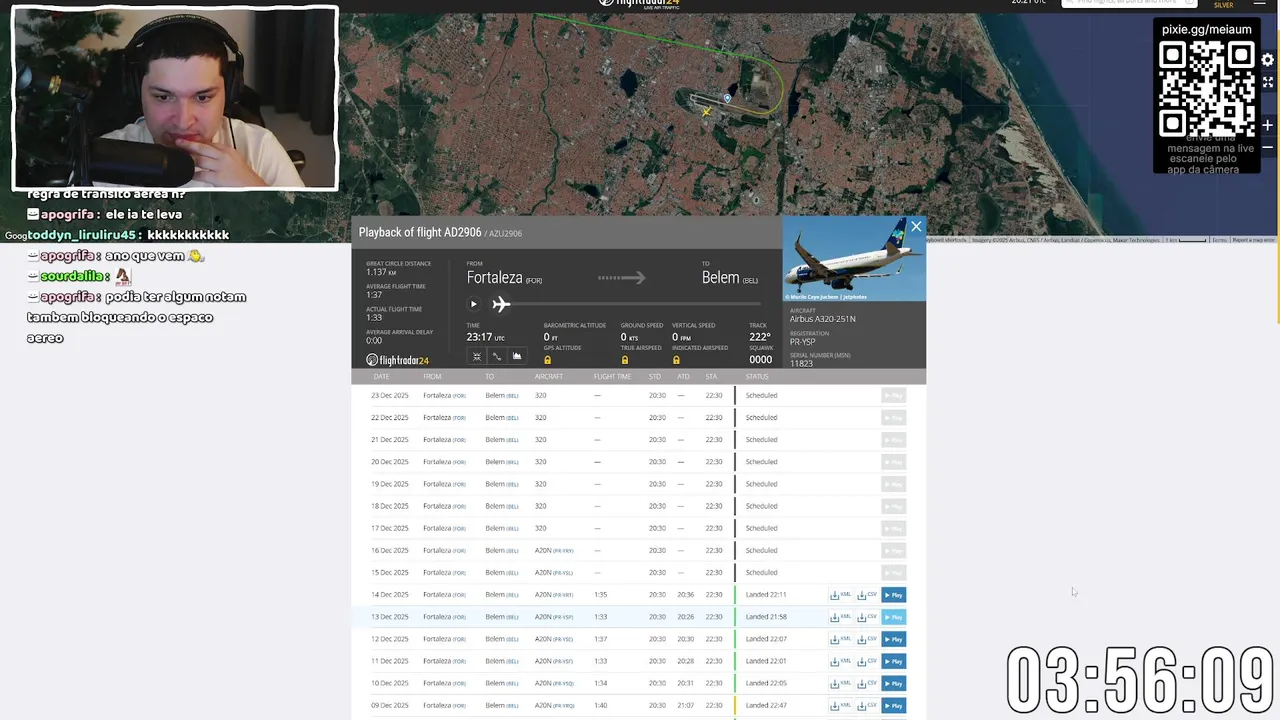Download the CSV for the 13 Dec flight
Image resolution: width=1280 pixels, height=720 pixels.
pos(867,617)
